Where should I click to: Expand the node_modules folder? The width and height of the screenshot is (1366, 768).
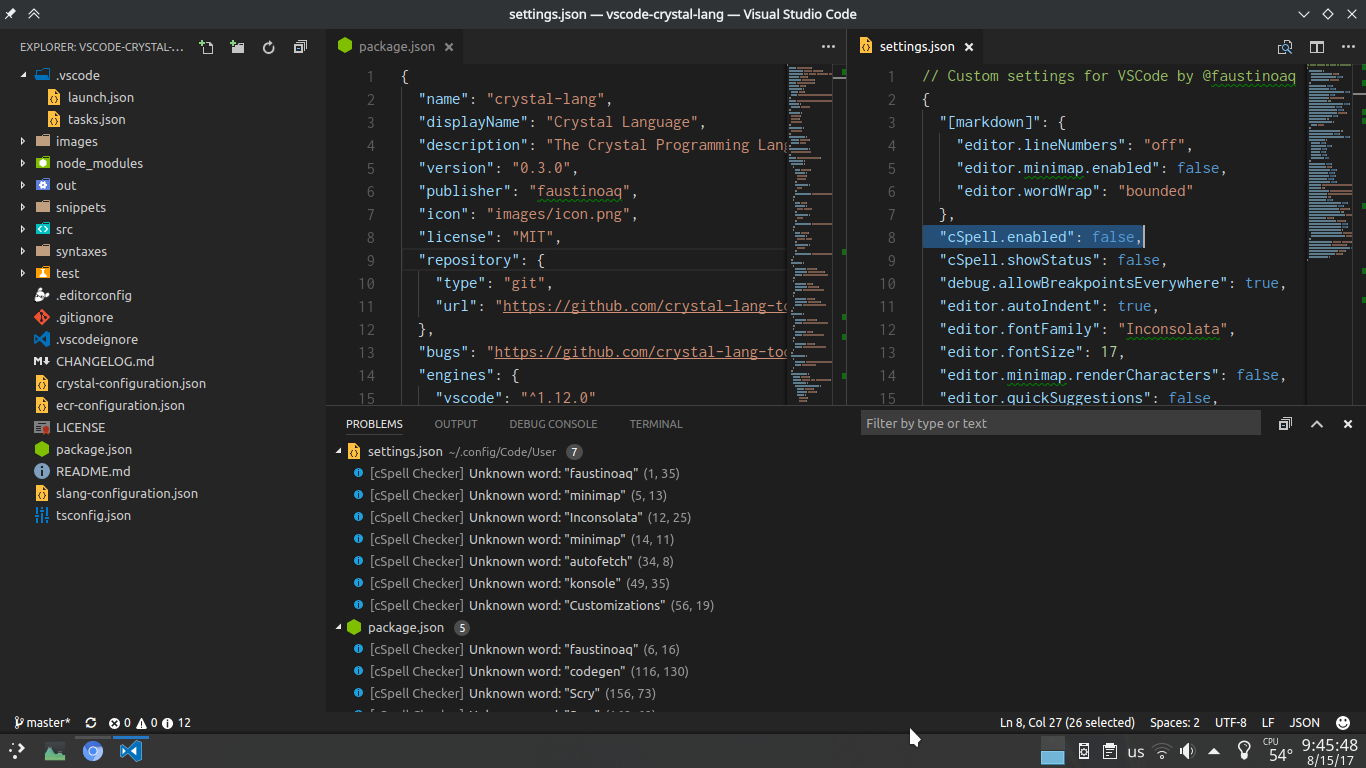click(23, 163)
